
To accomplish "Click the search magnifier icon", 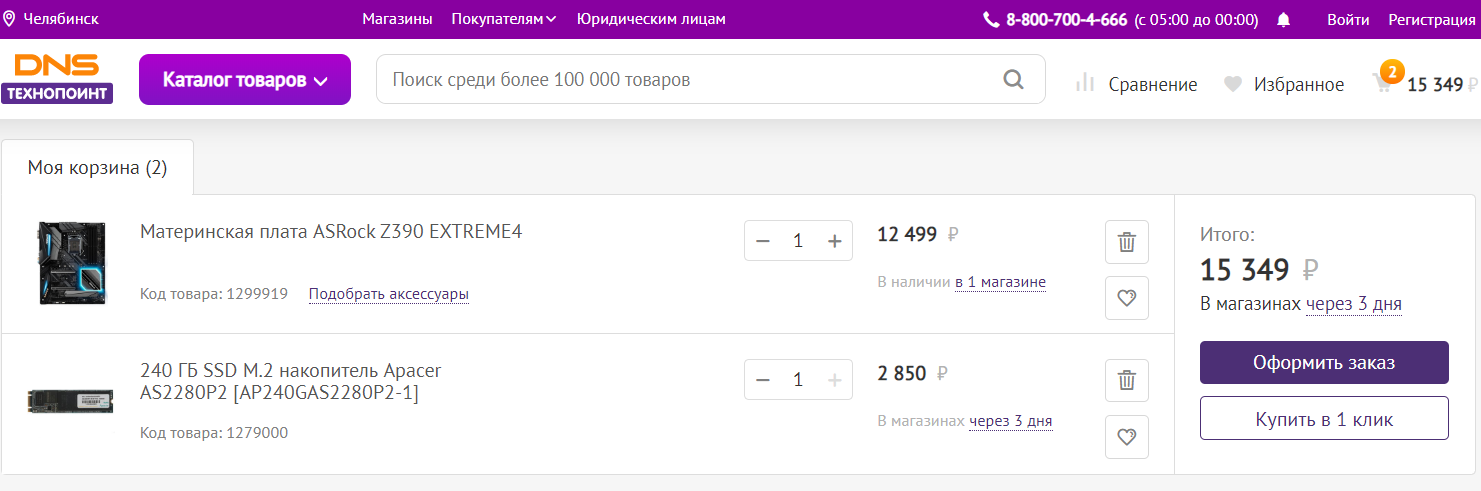I will coord(1013,80).
